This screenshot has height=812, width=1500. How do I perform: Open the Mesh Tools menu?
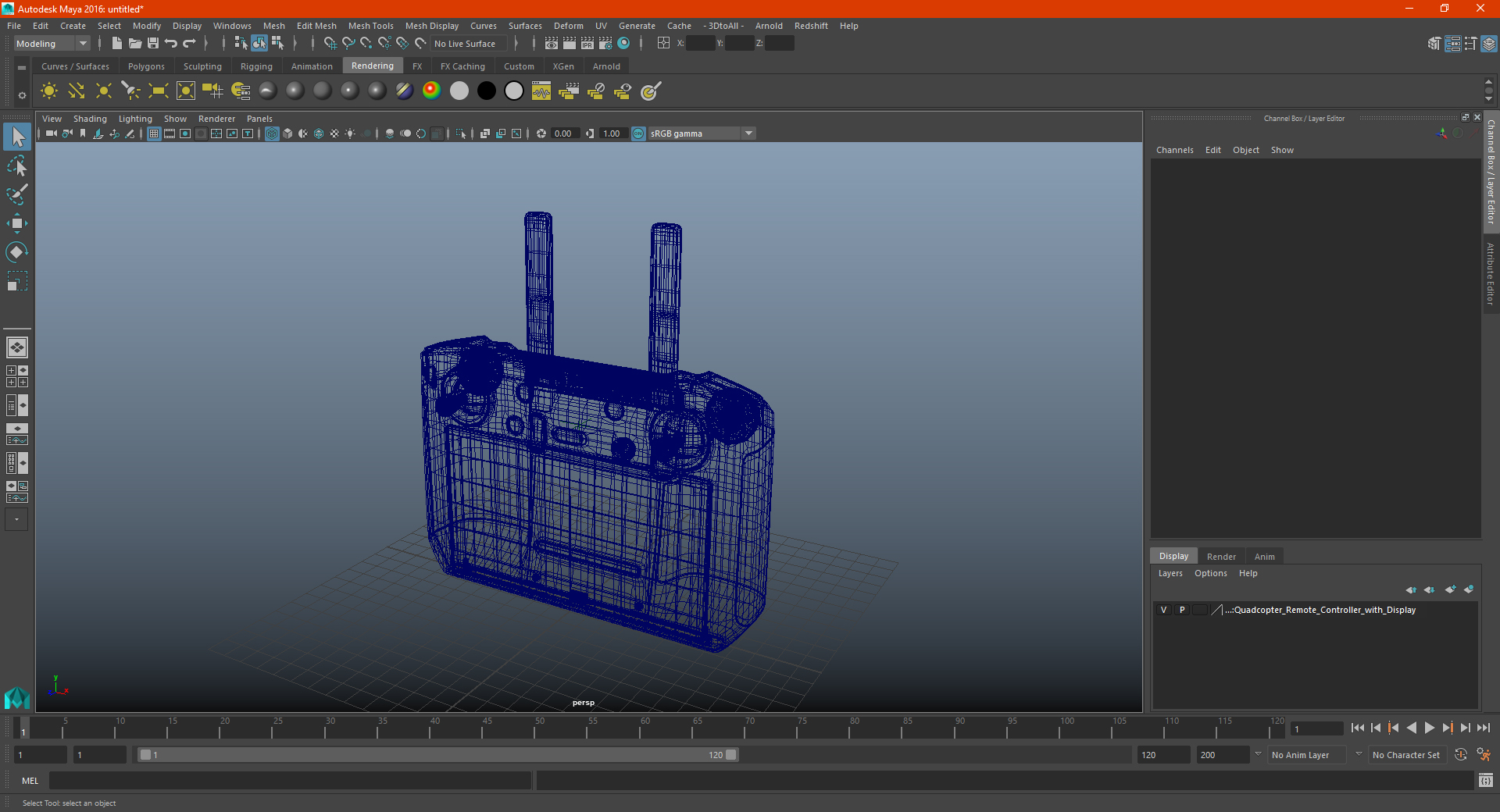[x=371, y=26]
